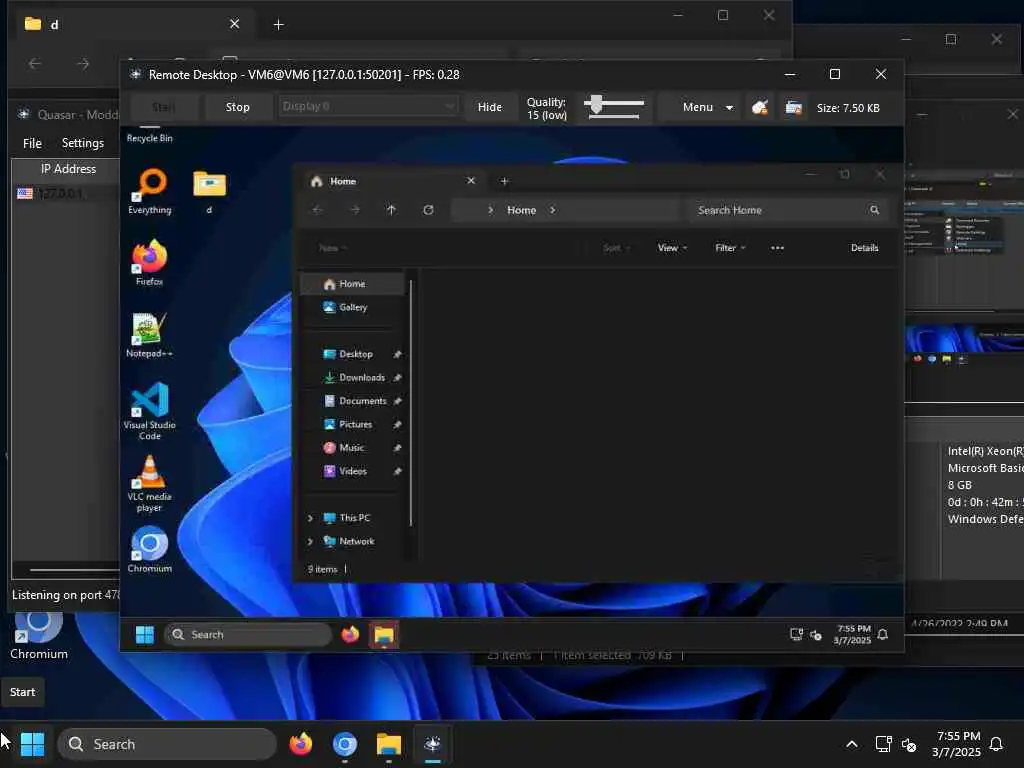Image resolution: width=1024 pixels, height=768 pixels.
Task: Open the Menu dropdown in Remote Desktop
Action: click(706, 107)
